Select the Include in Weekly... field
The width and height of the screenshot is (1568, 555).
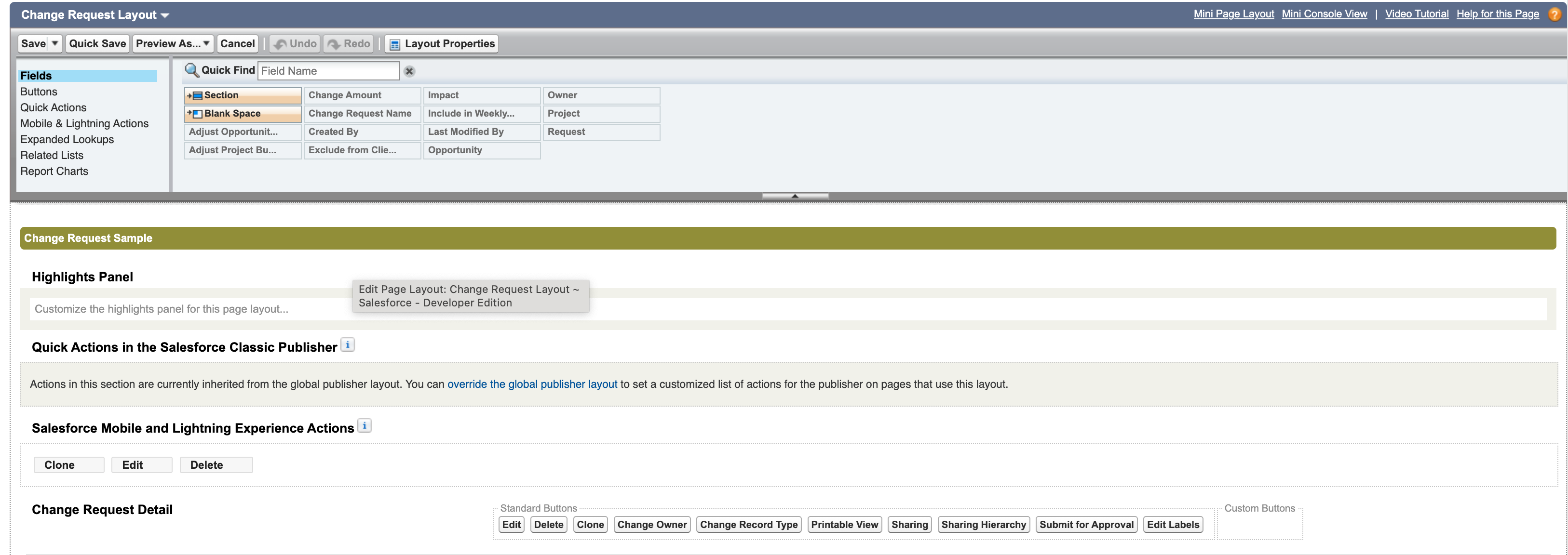pyautogui.click(x=482, y=114)
